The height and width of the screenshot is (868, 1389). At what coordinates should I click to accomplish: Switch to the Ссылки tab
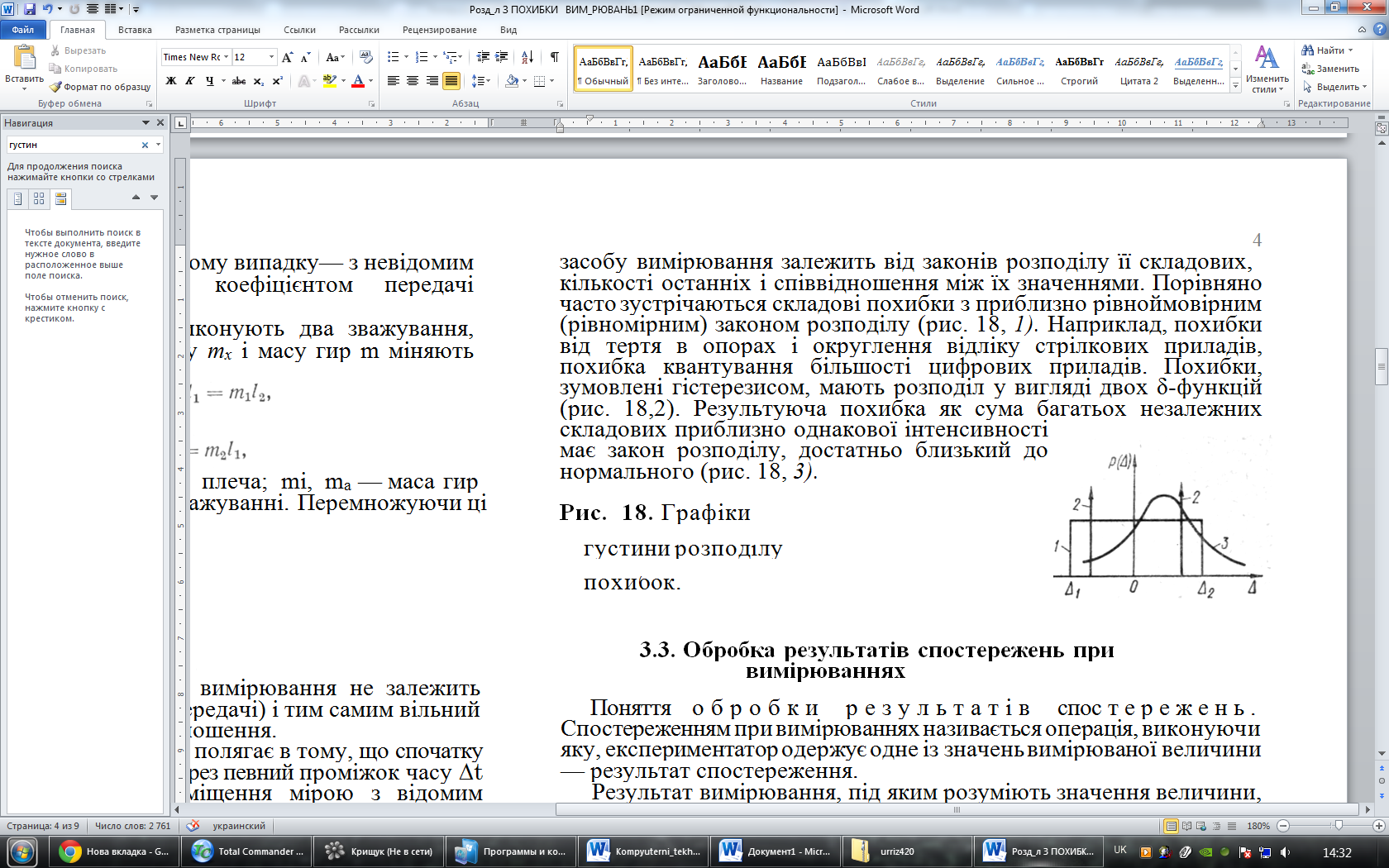pyautogui.click(x=299, y=30)
